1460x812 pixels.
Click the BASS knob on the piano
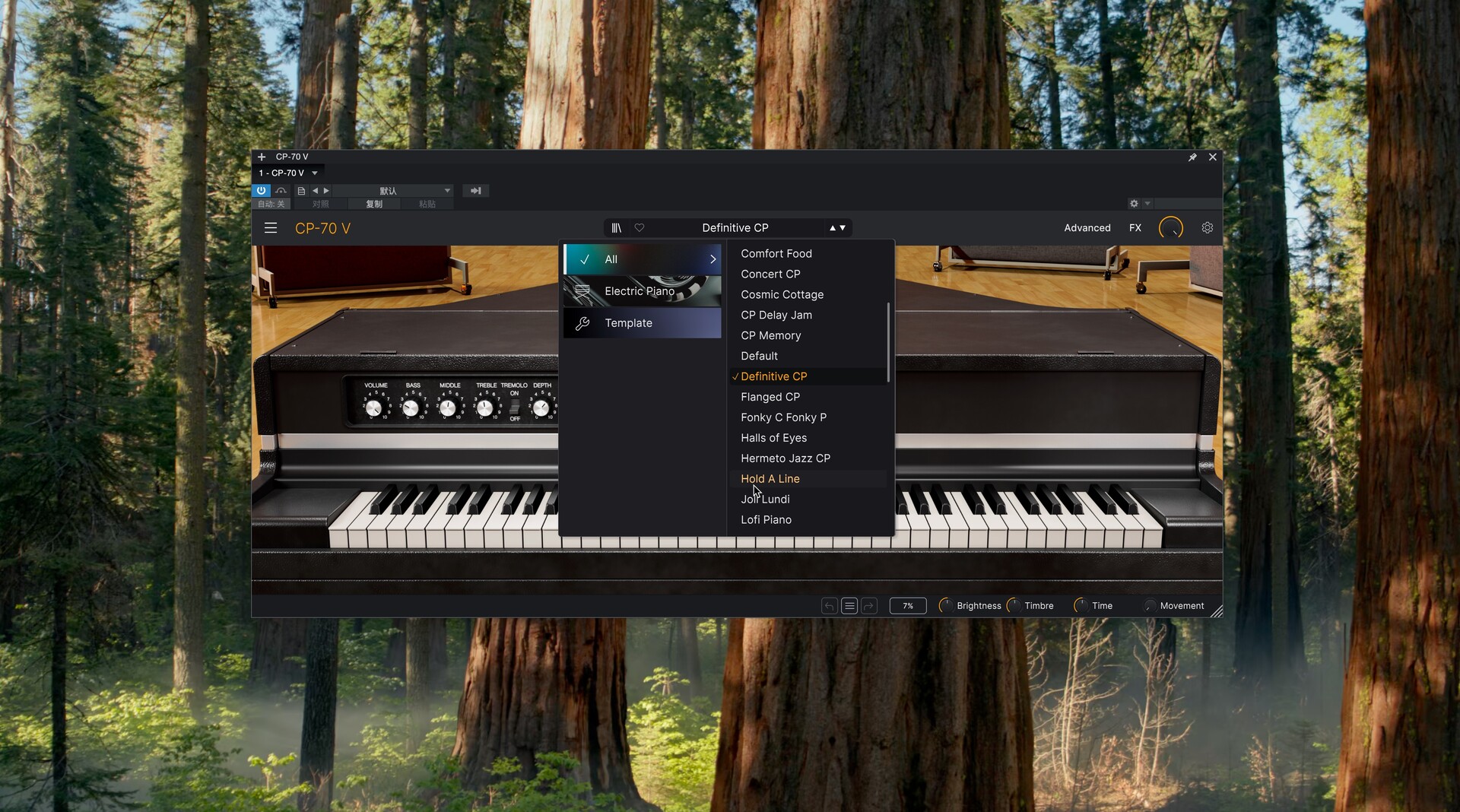[x=411, y=408]
